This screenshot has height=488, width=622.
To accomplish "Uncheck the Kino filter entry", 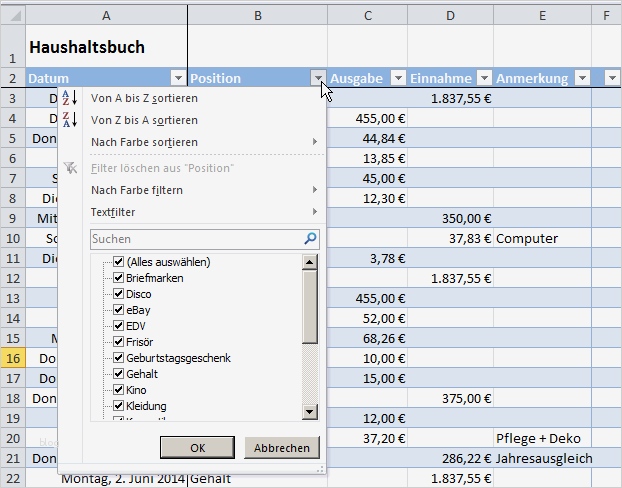I will click(118, 390).
